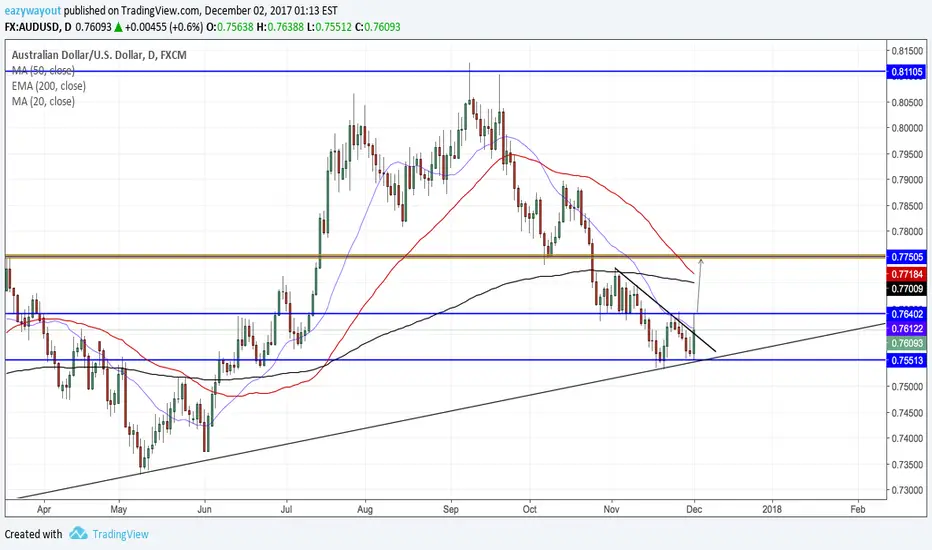
Task: Click the Nov label on time axis
Action: (x=611, y=509)
